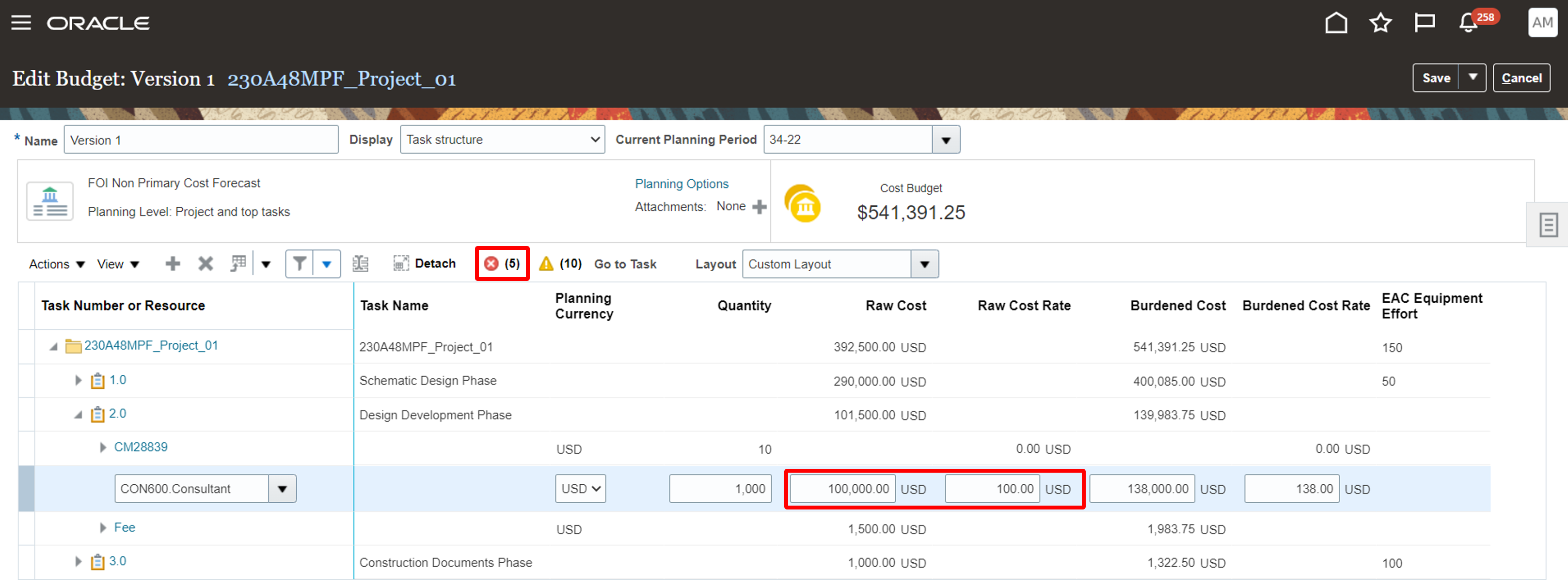1568x586 pixels.
Task: Open the blue filter options arrow
Action: tap(326, 264)
